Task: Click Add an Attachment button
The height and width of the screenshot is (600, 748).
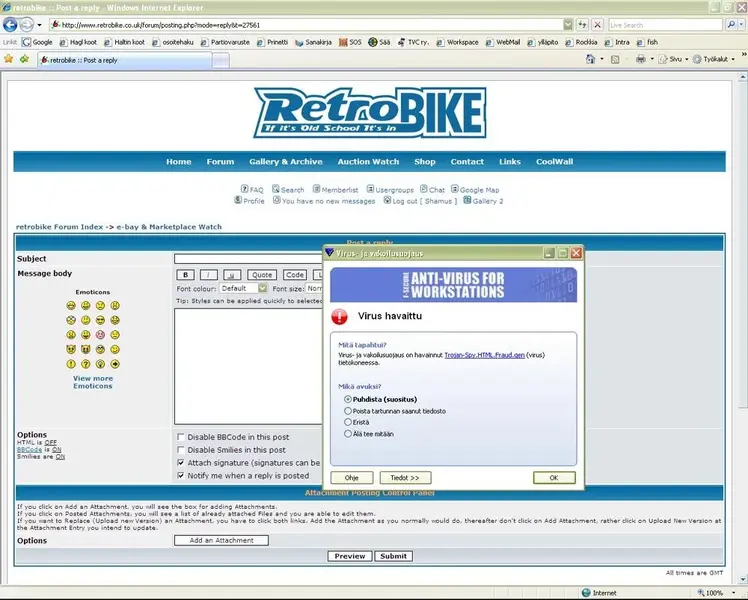Action: click(221, 540)
